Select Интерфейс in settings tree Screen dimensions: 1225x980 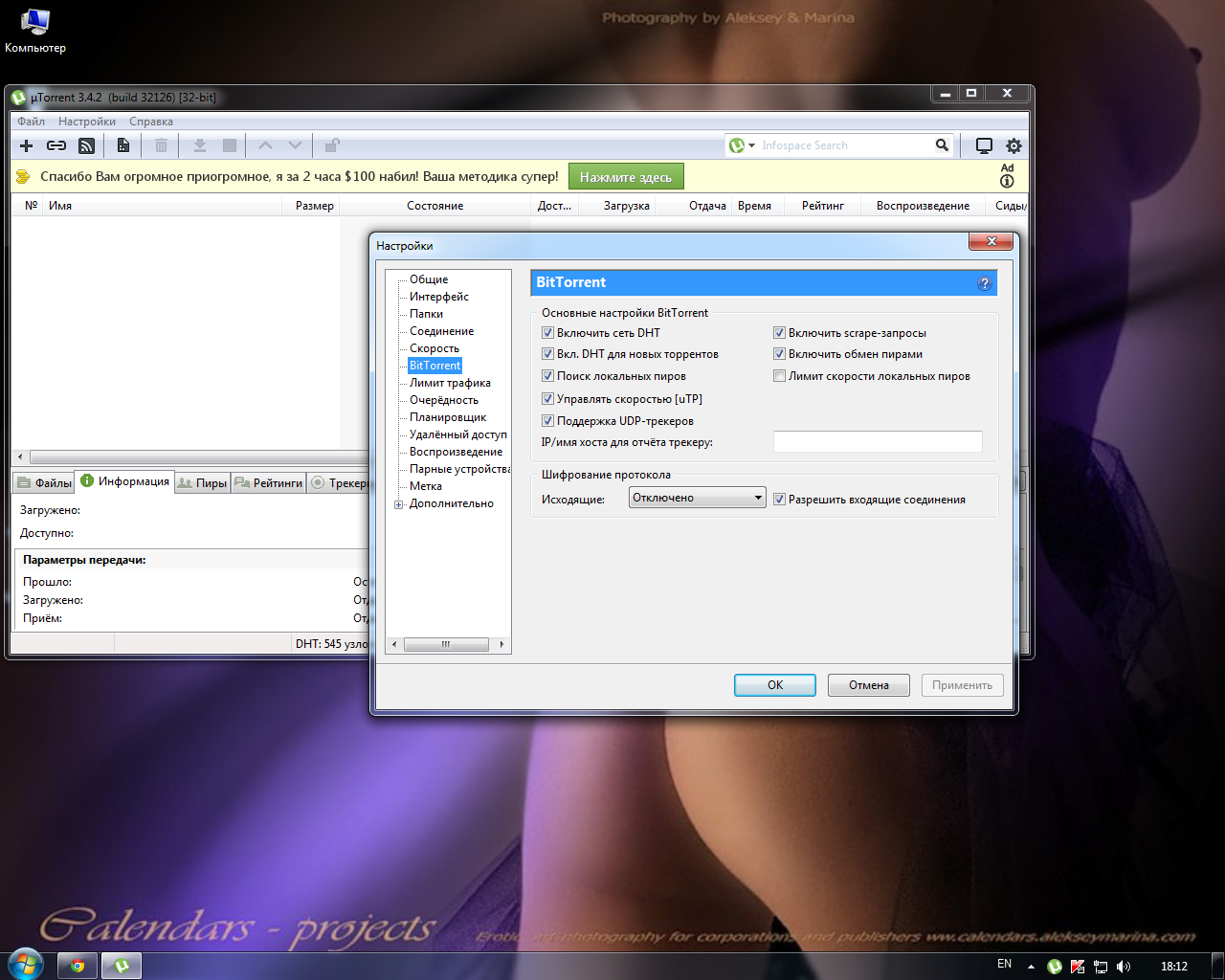pos(439,297)
